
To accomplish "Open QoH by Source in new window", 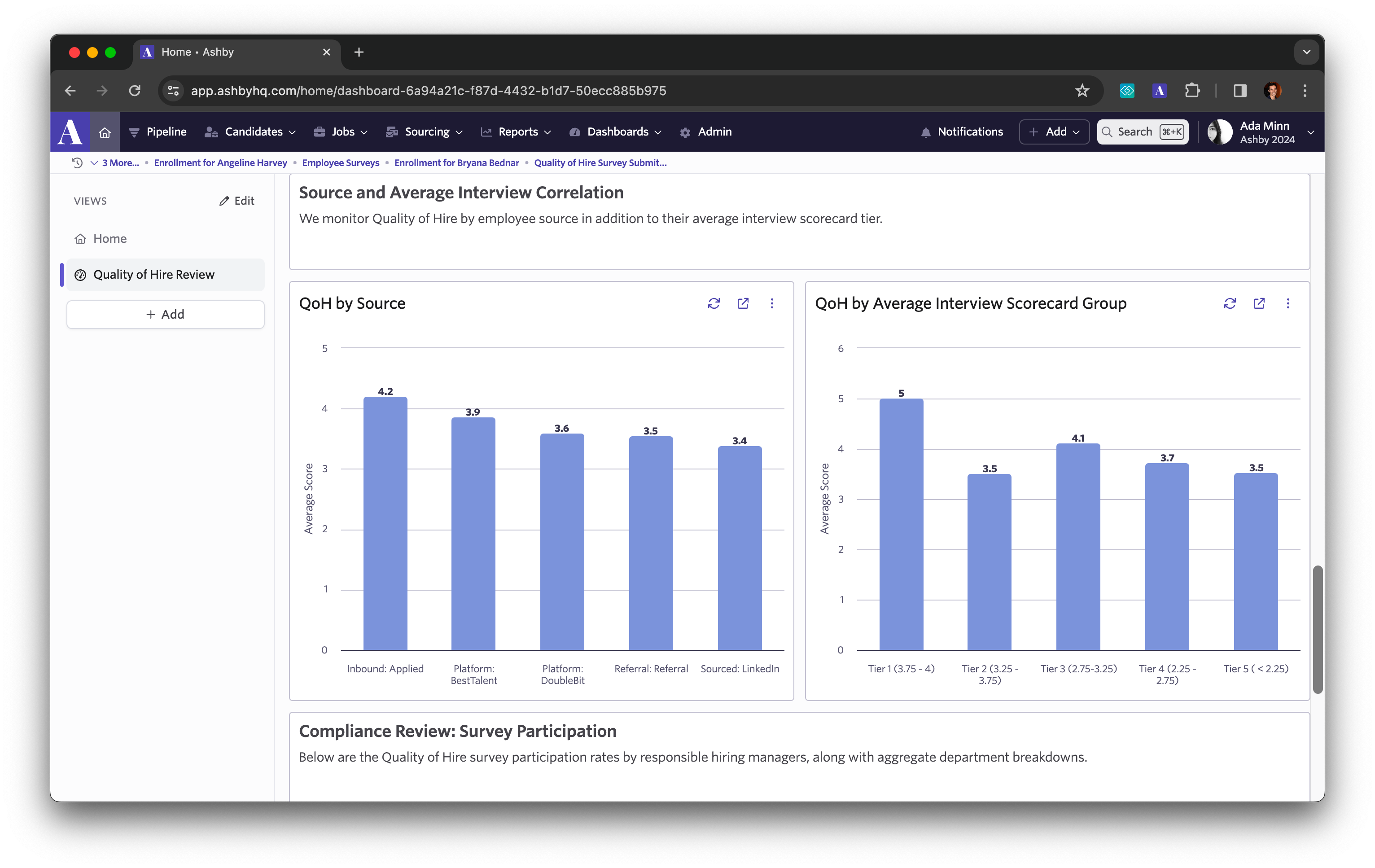I will coord(742,303).
